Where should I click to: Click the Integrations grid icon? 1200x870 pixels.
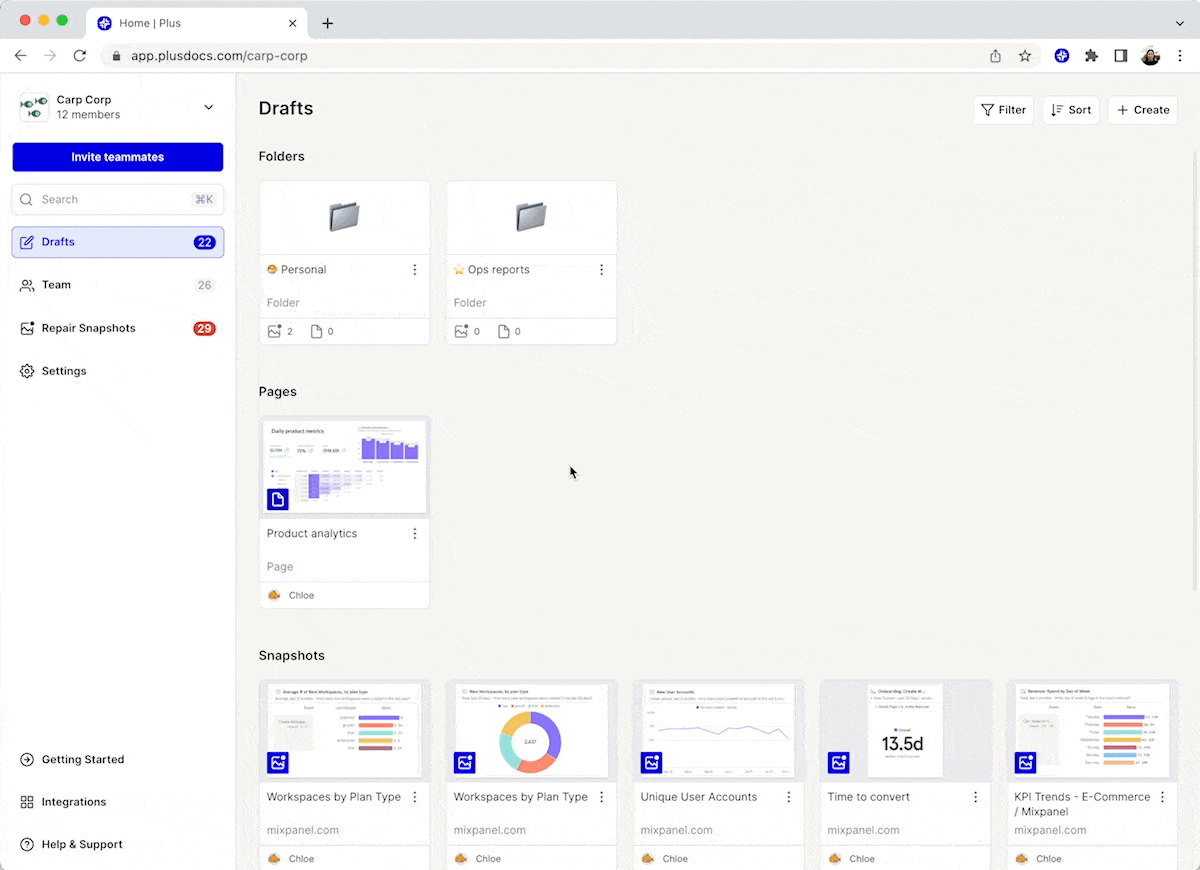[27, 802]
